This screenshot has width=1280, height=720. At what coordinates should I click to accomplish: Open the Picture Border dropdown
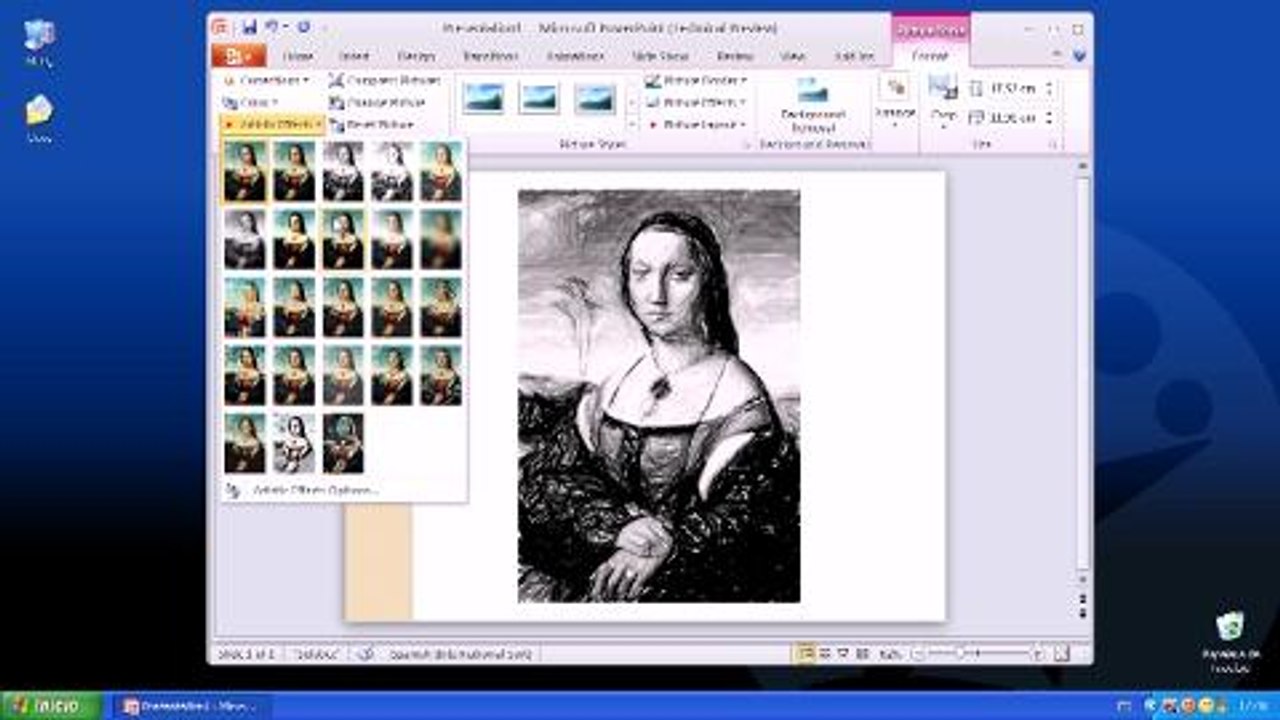tap(697, 80)
